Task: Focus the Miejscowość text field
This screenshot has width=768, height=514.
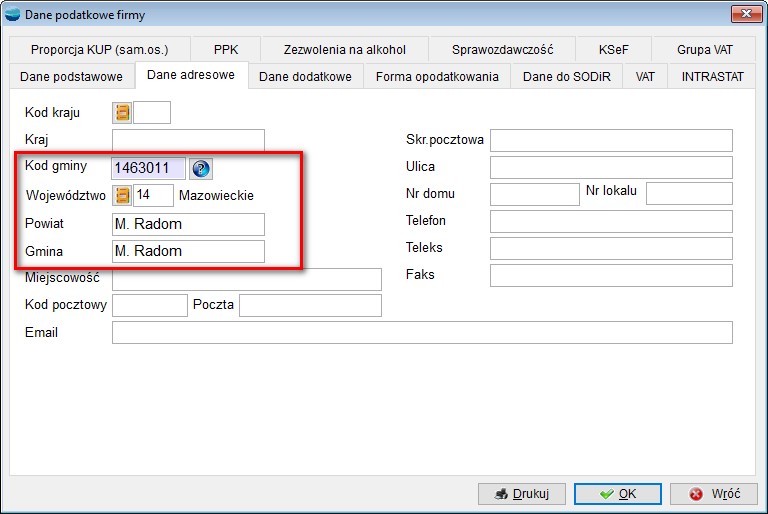Action: [246, 279]
